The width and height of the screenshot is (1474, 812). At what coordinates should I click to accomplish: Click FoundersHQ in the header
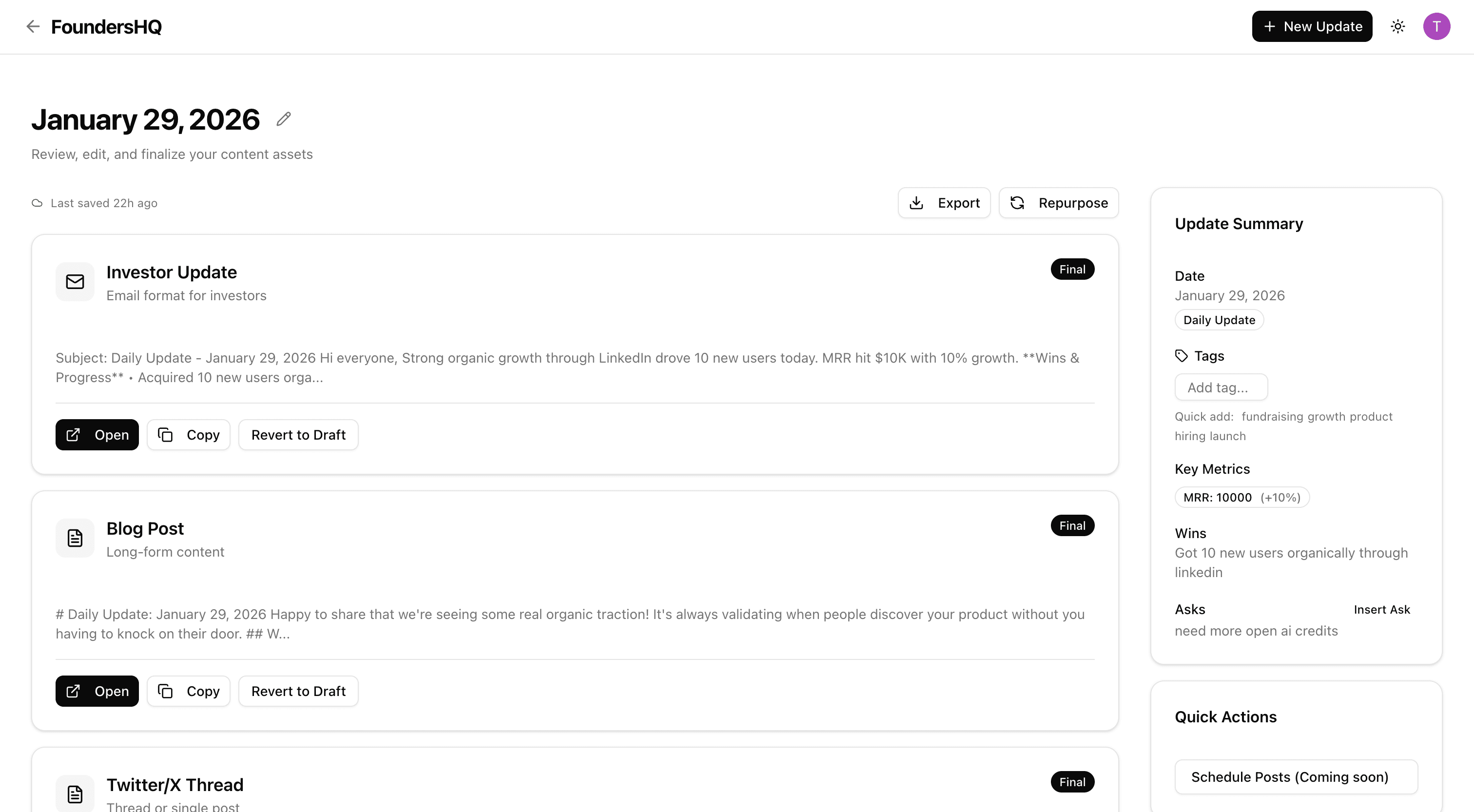point(106,26)
